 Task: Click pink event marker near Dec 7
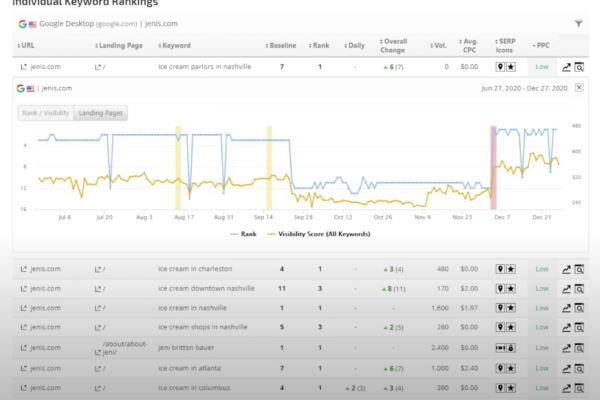494,167
